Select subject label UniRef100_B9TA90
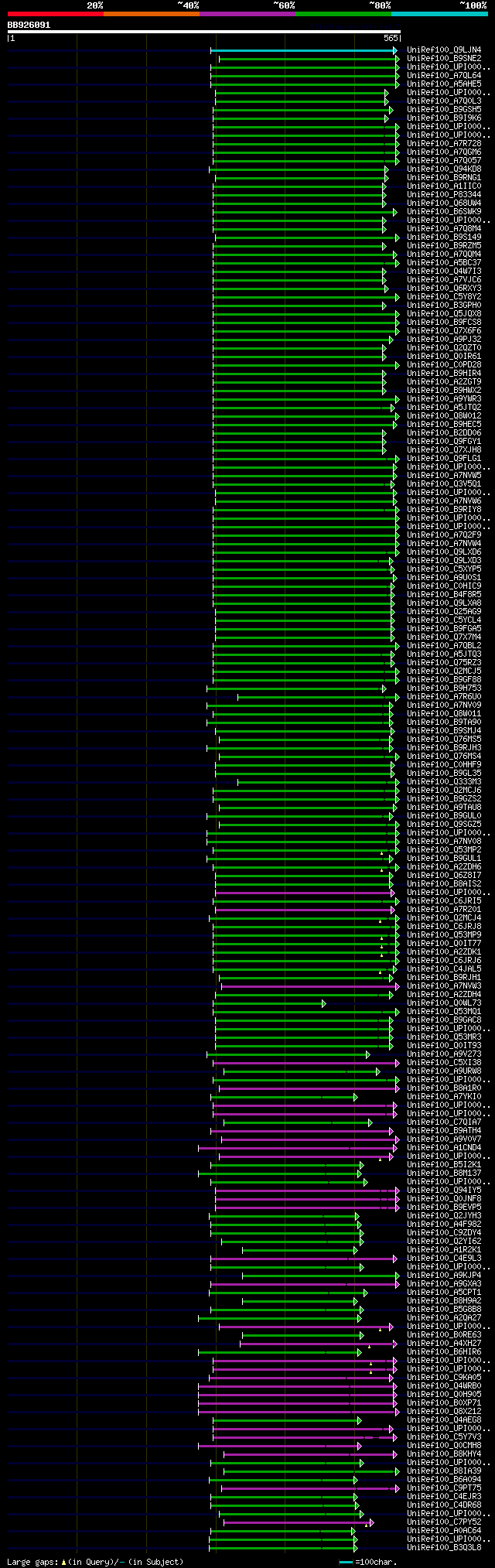The image size is (495, 1568). coord(444,723)
